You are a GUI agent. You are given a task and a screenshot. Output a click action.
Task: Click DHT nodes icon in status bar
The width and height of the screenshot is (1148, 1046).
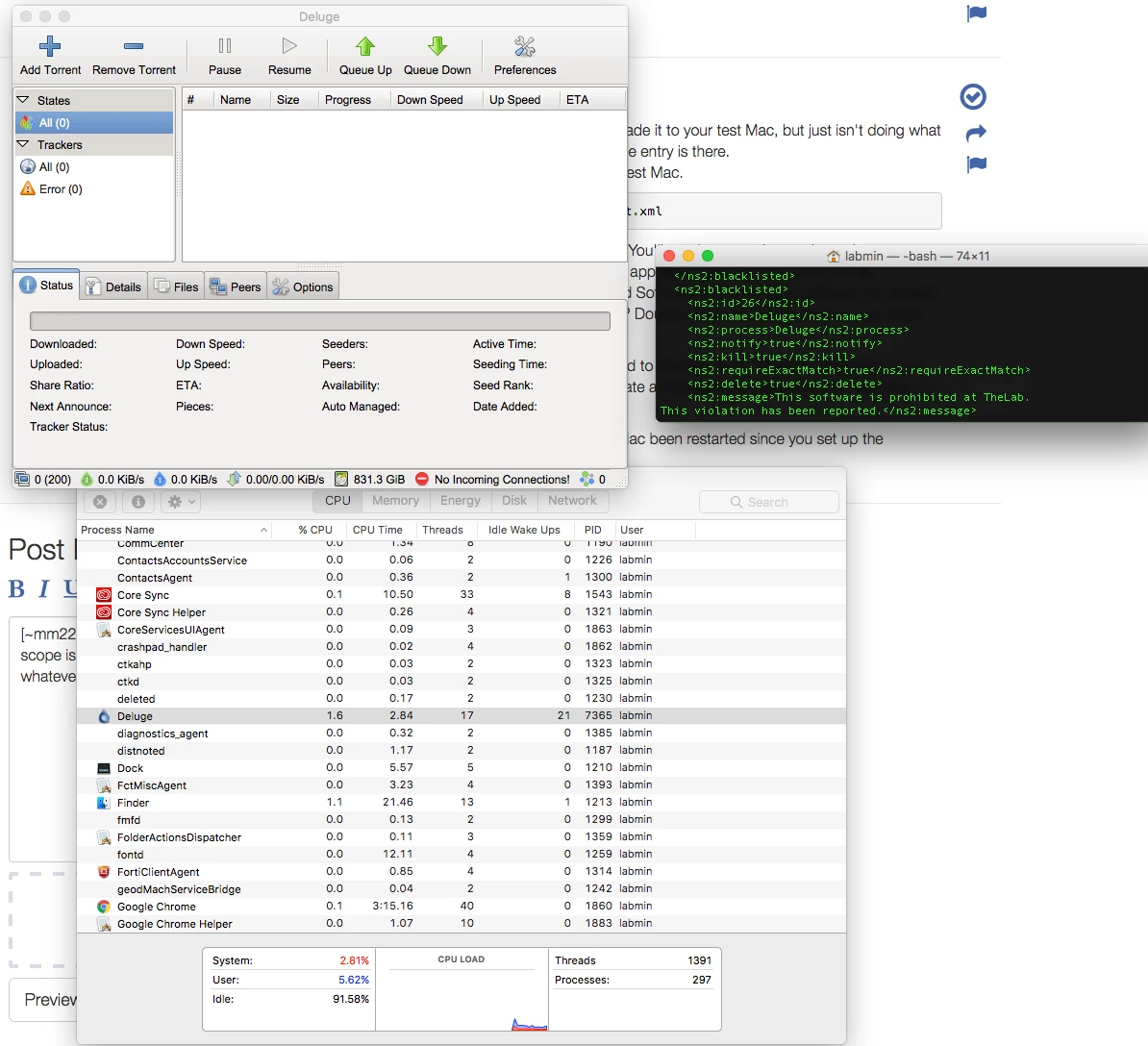(x=586, y=480)
